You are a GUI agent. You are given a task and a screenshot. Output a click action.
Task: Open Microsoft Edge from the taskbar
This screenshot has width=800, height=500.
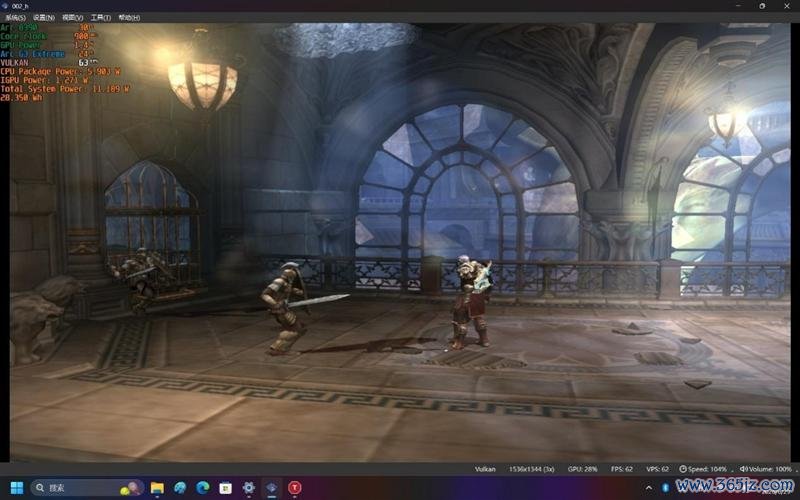[x=203, y=488]
